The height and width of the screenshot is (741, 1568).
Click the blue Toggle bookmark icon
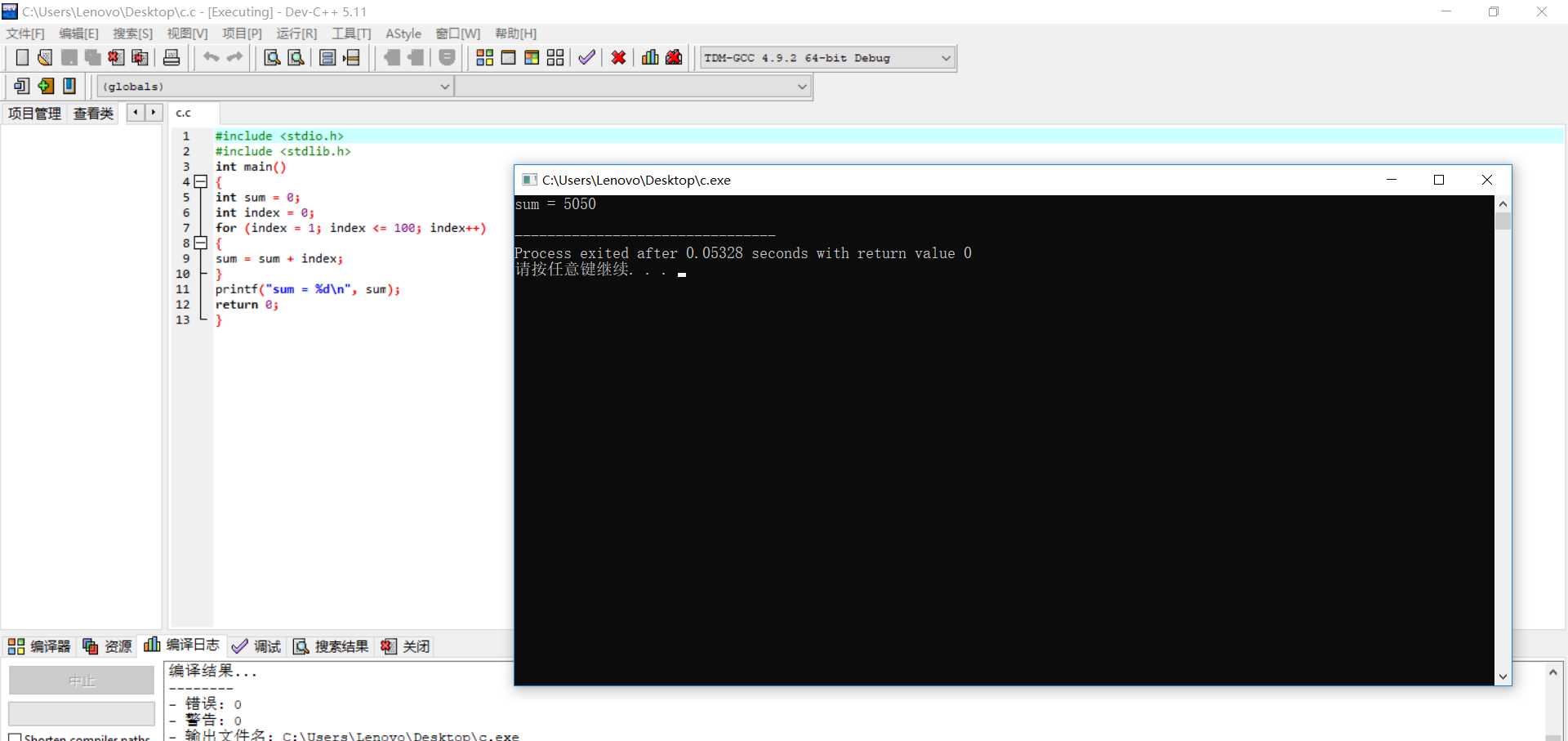click(69, 86)
